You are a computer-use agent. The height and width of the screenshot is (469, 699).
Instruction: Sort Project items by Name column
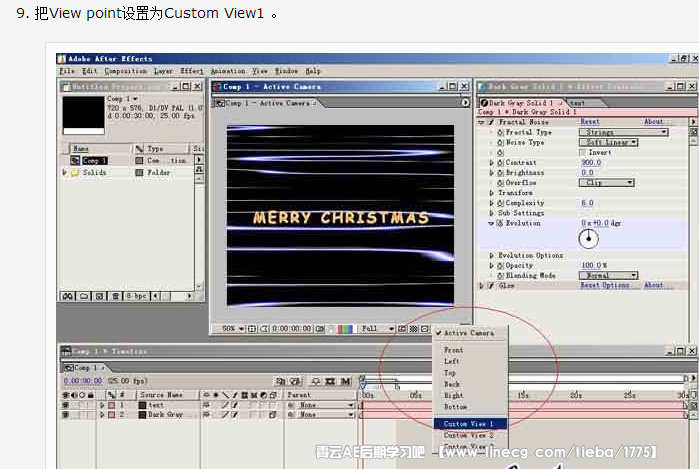pyautogui.click(x=99, y=148)
